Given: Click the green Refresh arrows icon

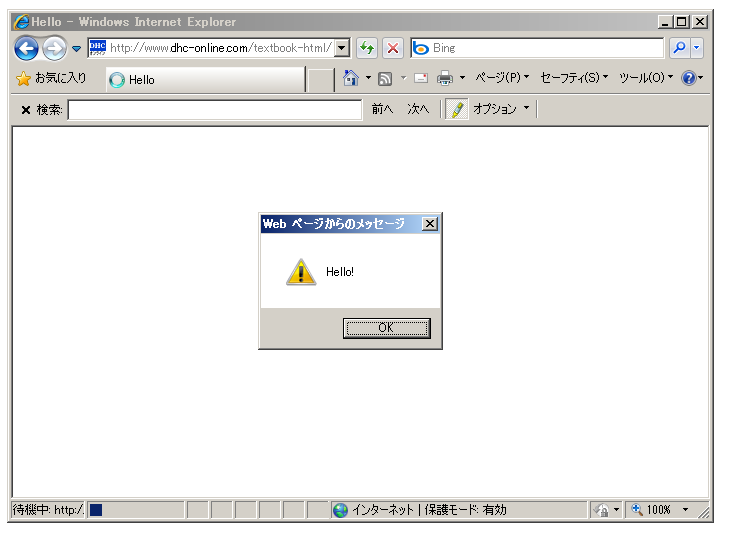Looking at the screenshot, I should [x=367, y=48].
